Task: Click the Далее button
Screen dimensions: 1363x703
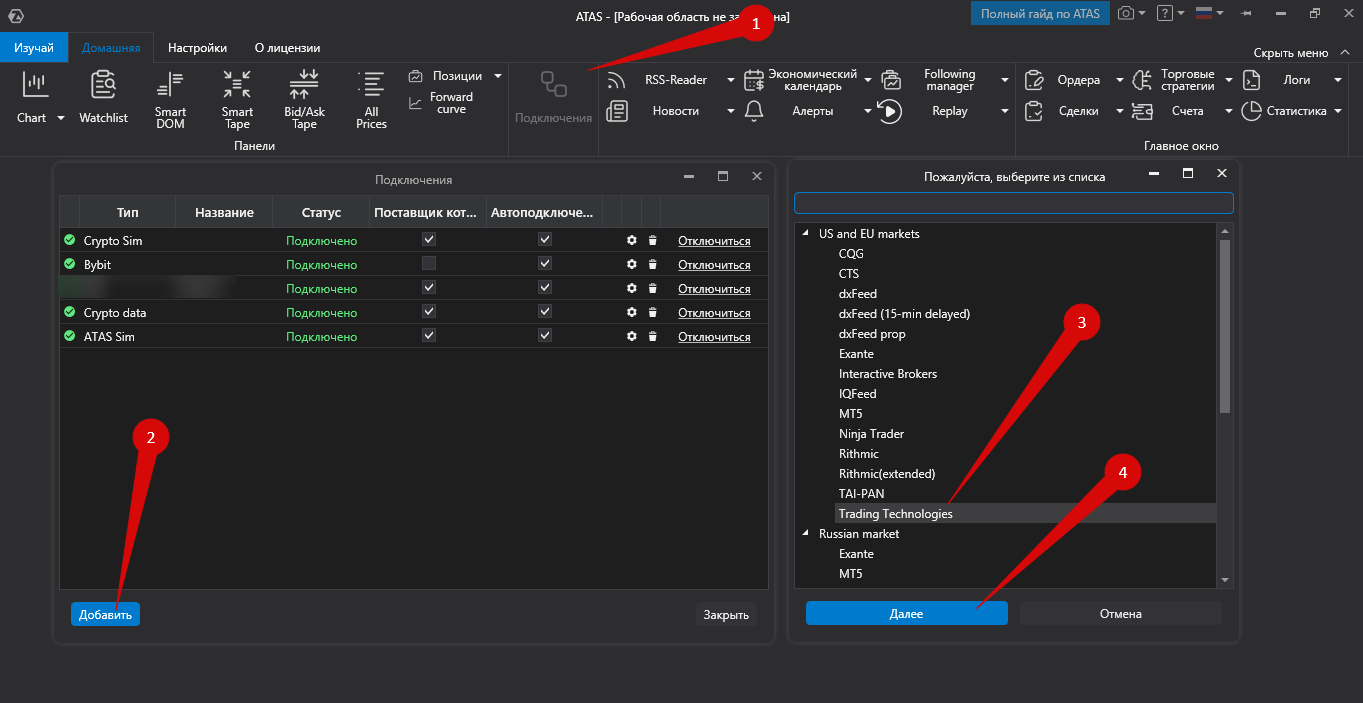Action: pyautogui.click(x=907, y=613)
